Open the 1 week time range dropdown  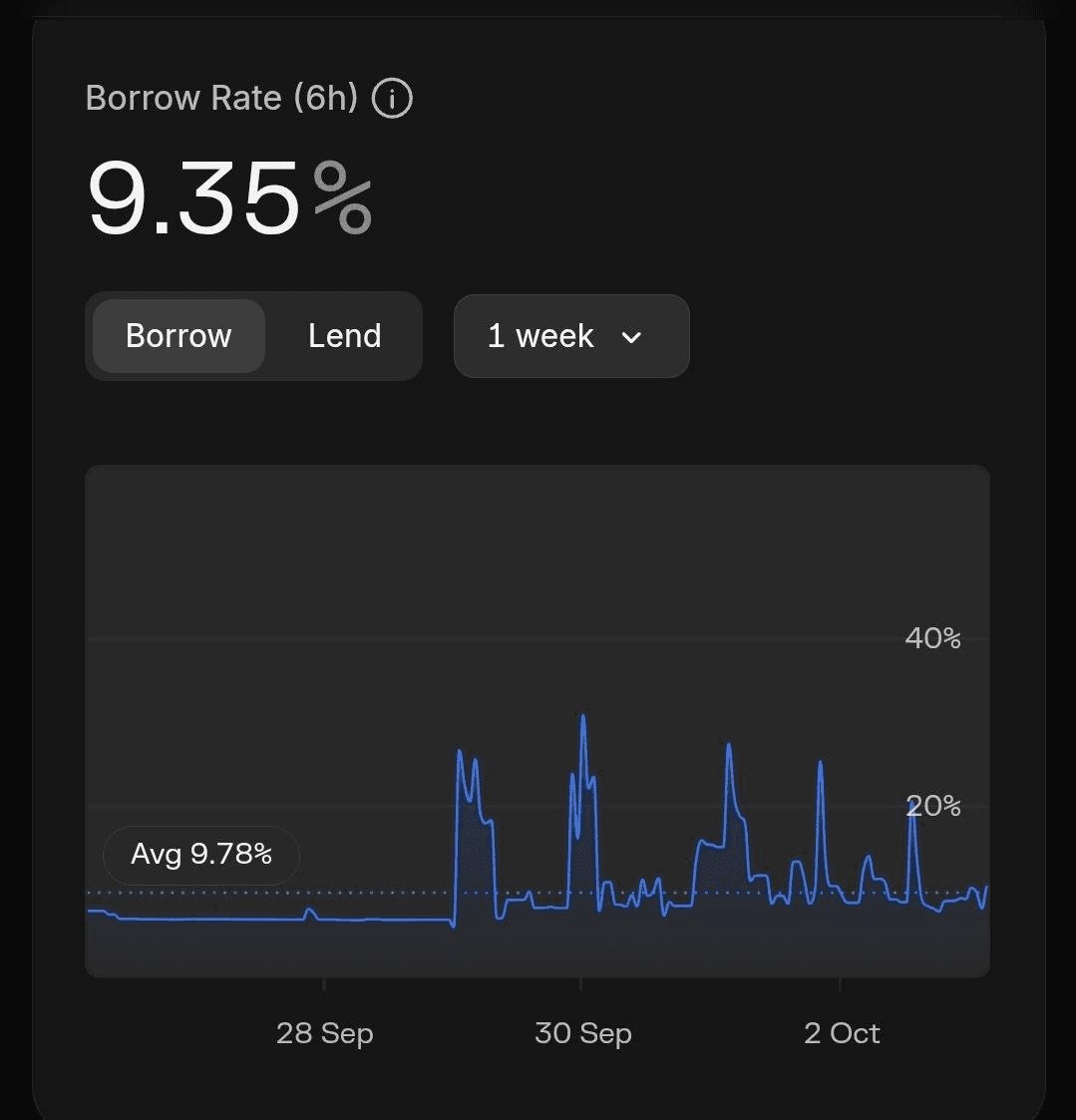click(x=571, y=336)
